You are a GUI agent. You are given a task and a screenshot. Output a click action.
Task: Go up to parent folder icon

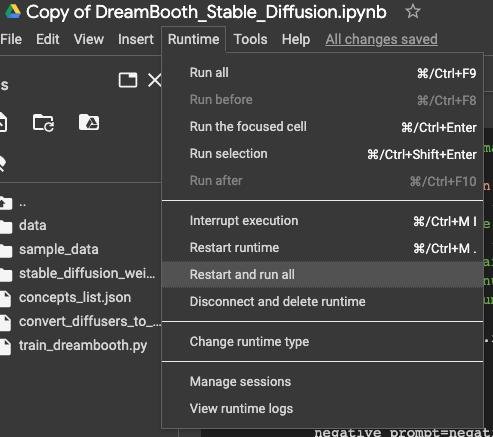point(6,203)
